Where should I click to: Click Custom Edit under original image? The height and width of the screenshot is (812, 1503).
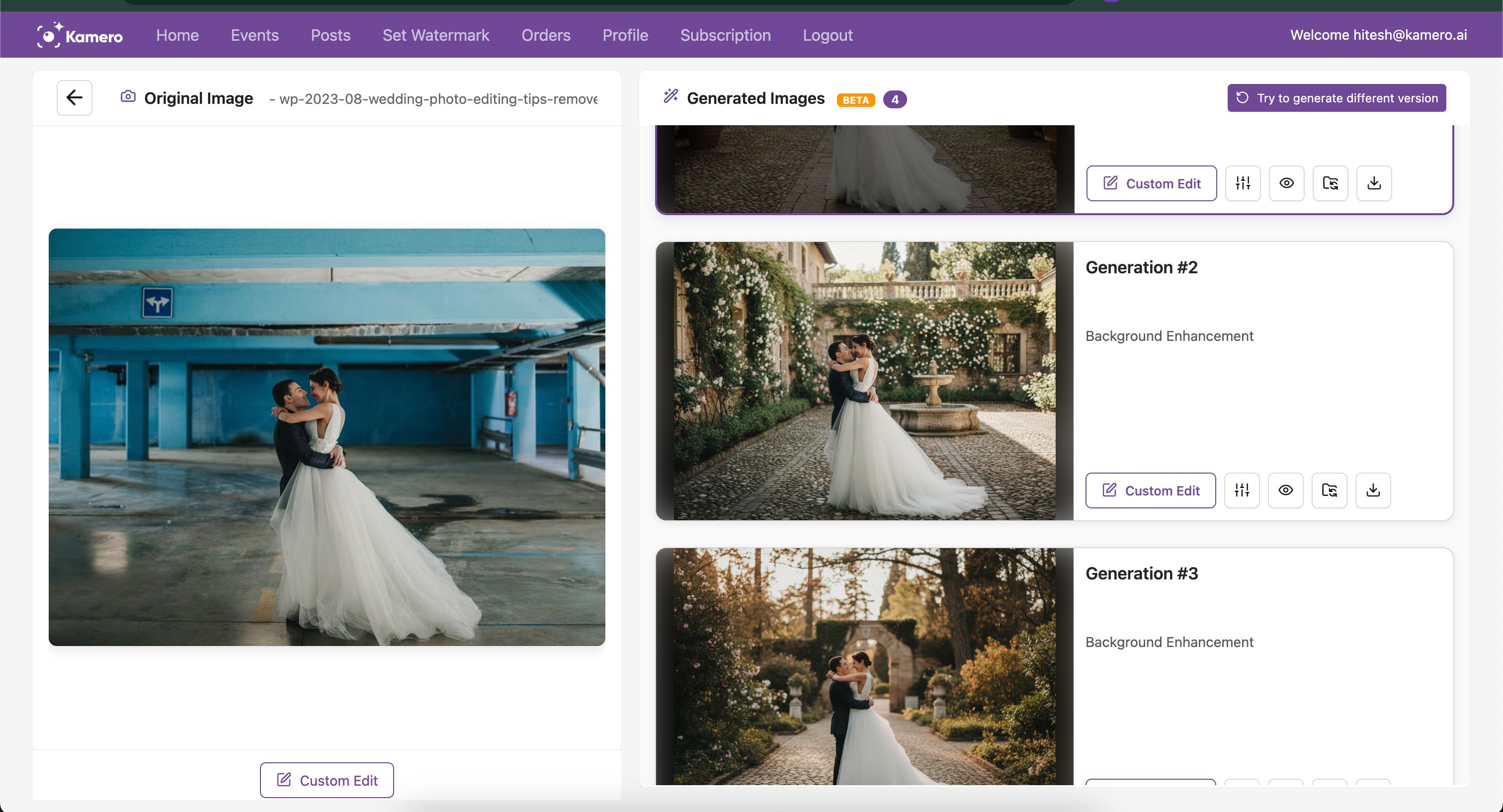tap(327, 780)
